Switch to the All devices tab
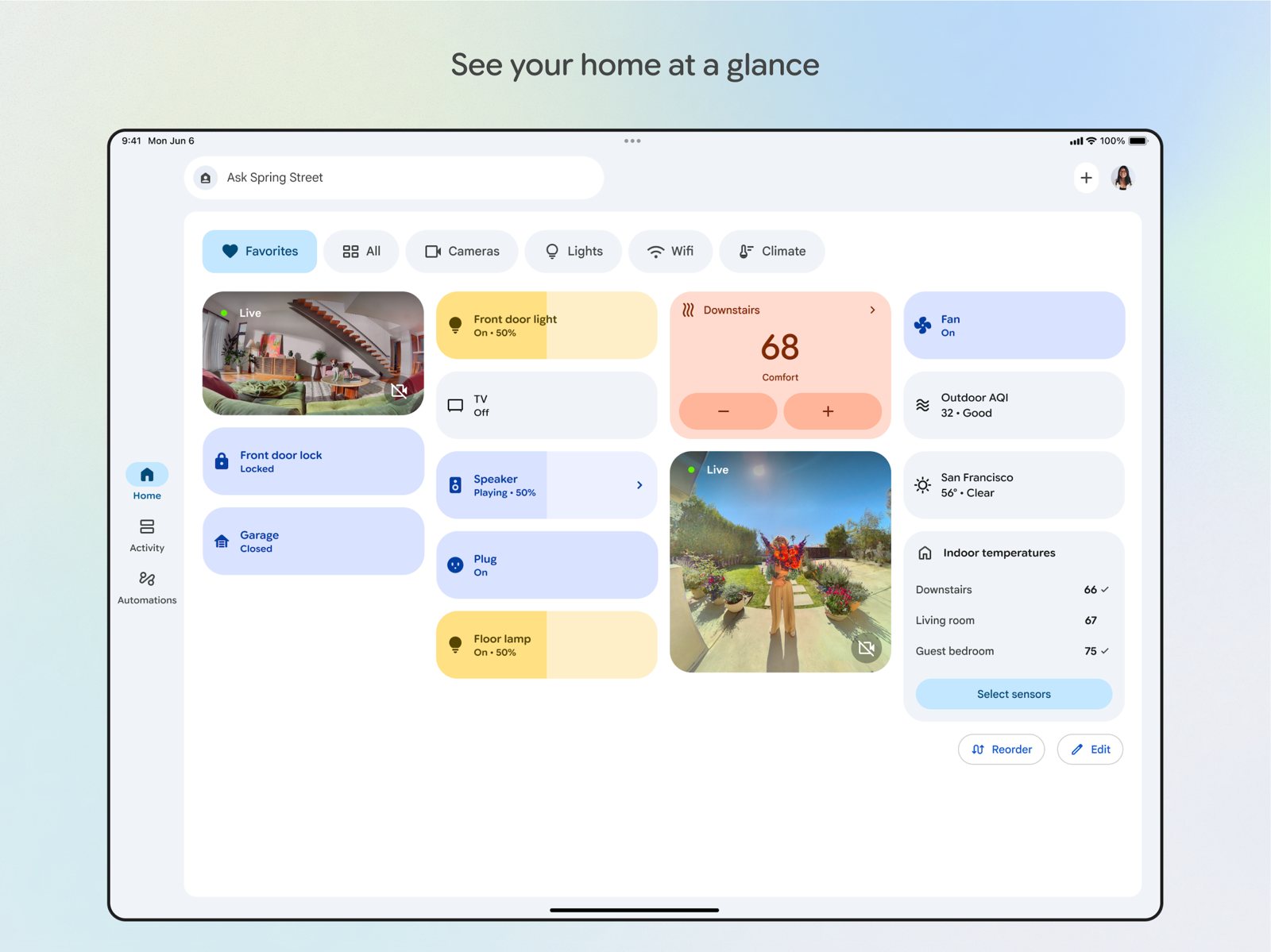Screen dimensions: 1271x952 [x=361, y=252]
